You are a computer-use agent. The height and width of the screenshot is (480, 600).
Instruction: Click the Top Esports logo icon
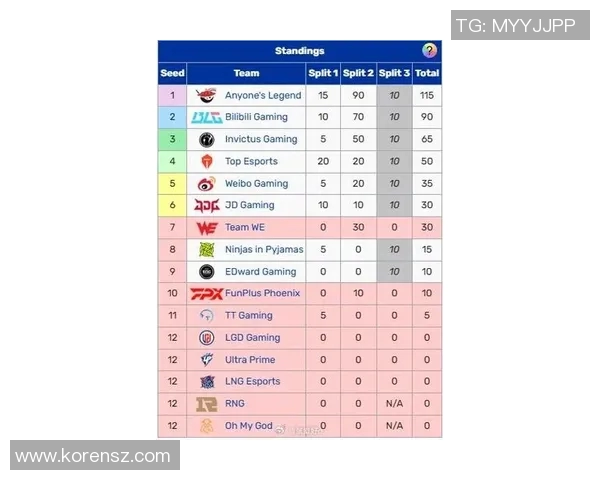click(x=206, y=161)
